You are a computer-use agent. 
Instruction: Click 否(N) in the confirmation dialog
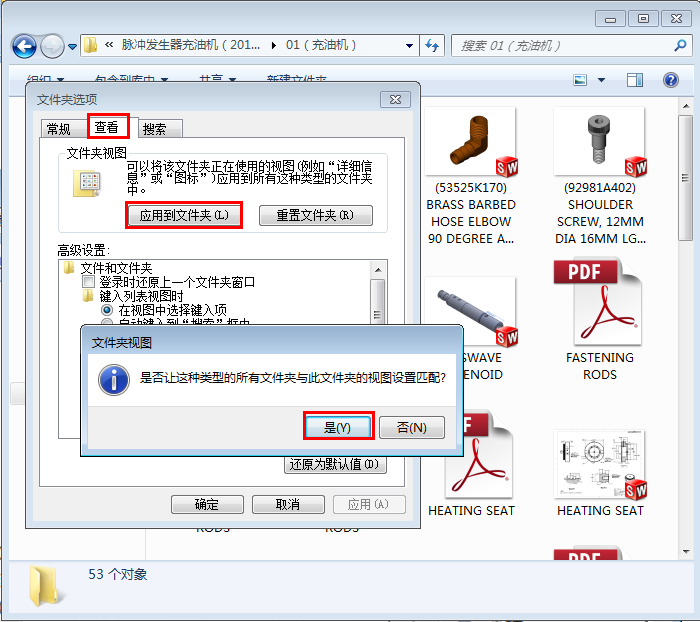tap(411, 427)
